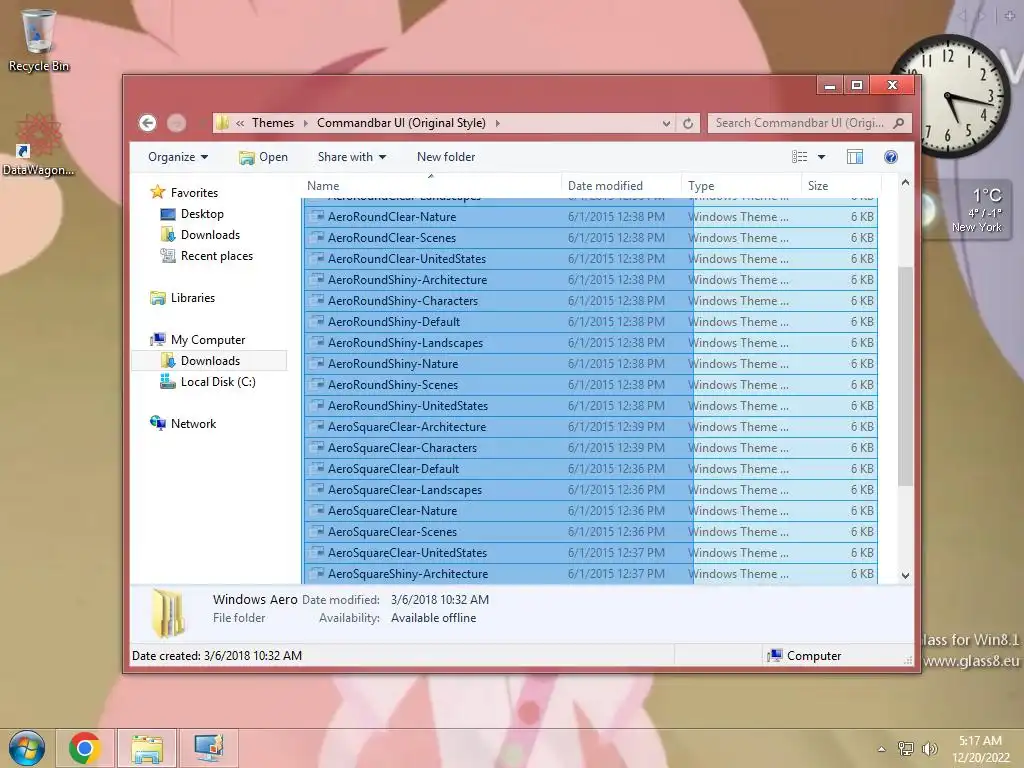Click Themes in the address breadcrumb
Viewport: 1024px width, 768px height.
(x=273, y=123)
